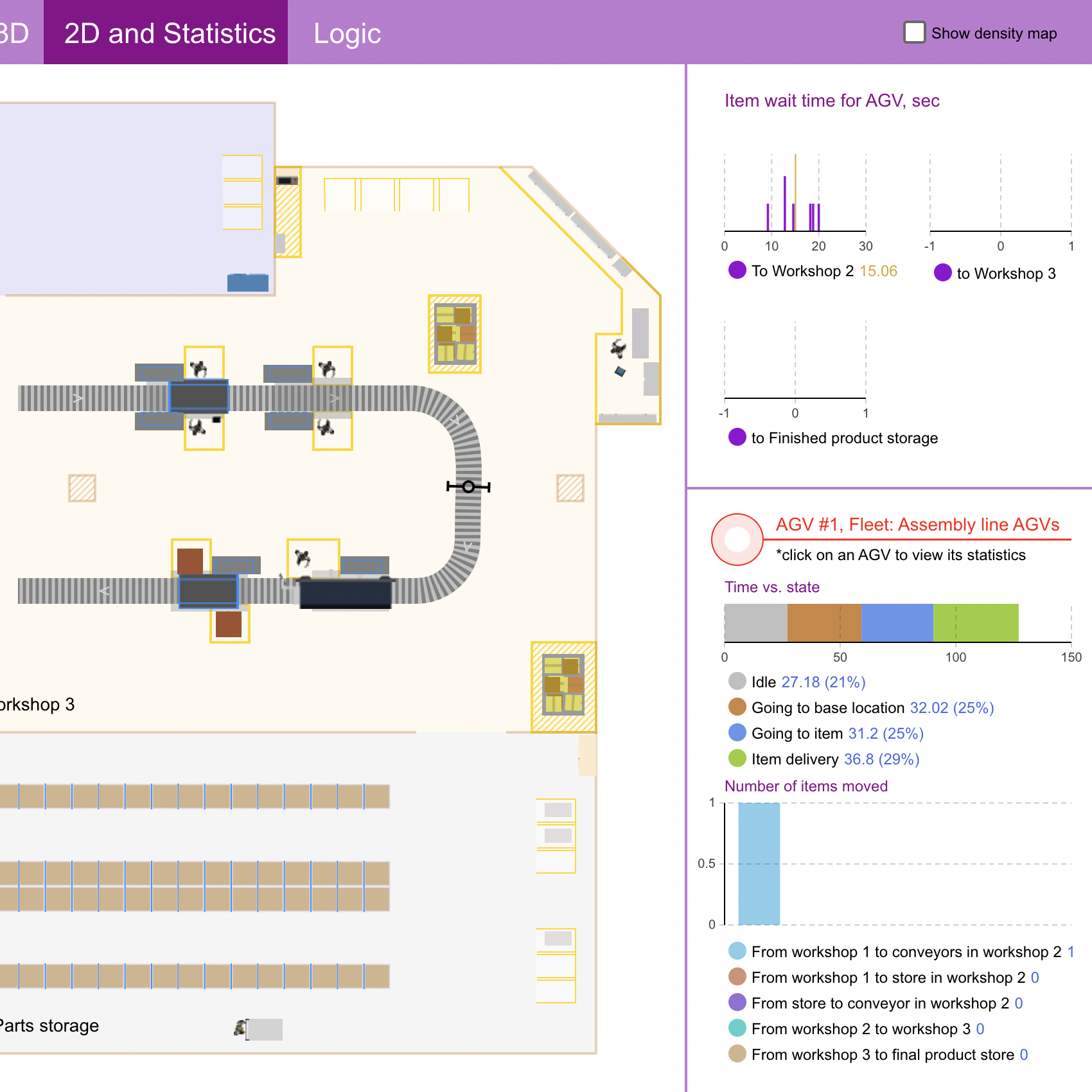Click From workshop 2 to workshop 3 legend

click(x=859, y=1029)
